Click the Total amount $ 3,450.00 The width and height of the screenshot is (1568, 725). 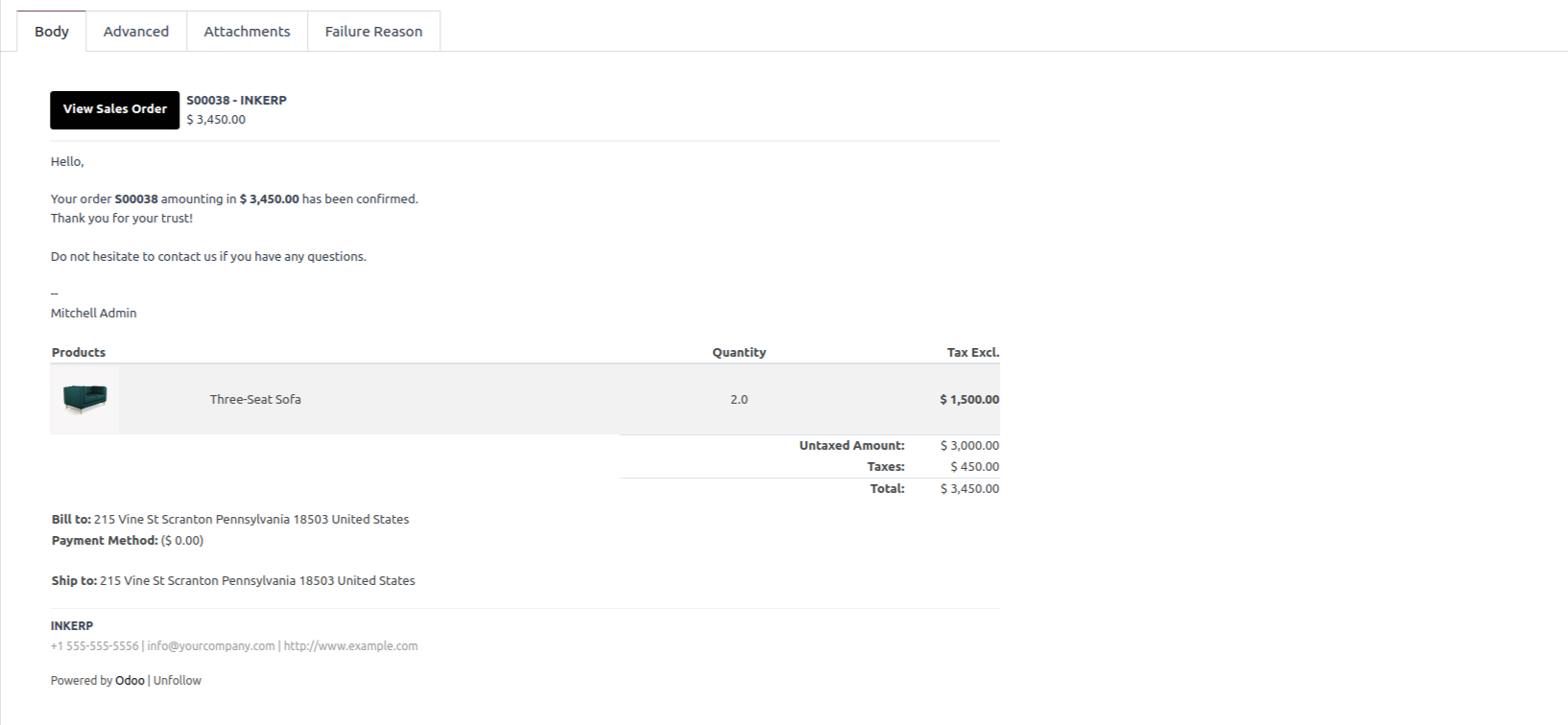969,489
